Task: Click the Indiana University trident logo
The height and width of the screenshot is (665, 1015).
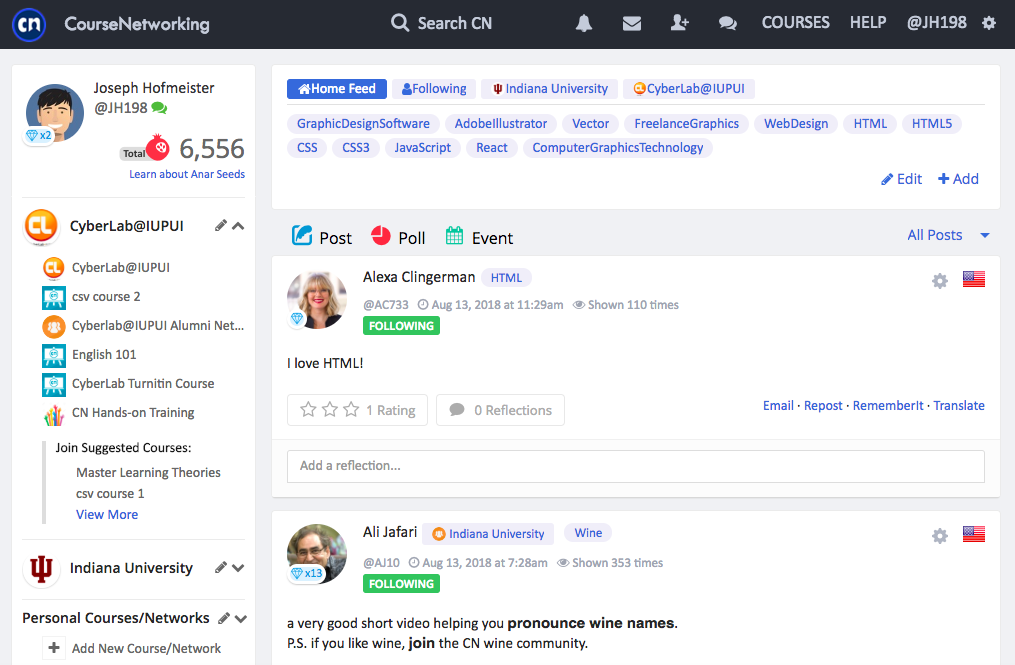Action: 41,568
